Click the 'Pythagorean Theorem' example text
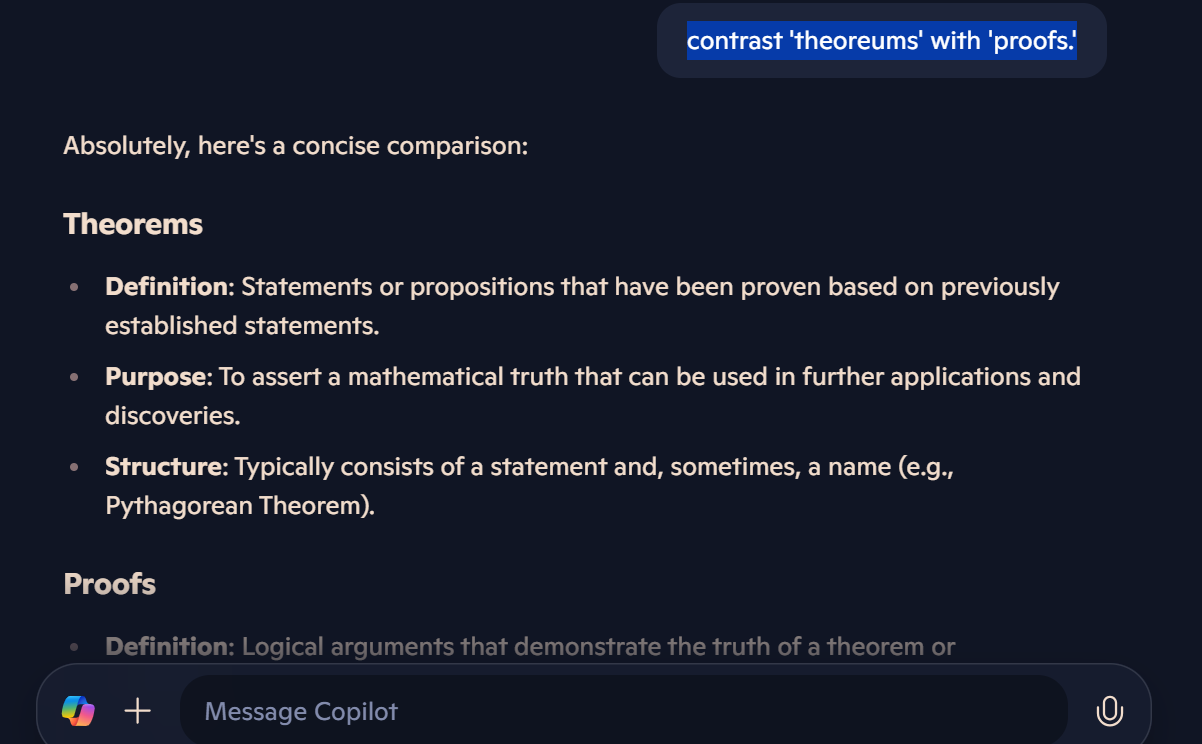 coord(237,505)
